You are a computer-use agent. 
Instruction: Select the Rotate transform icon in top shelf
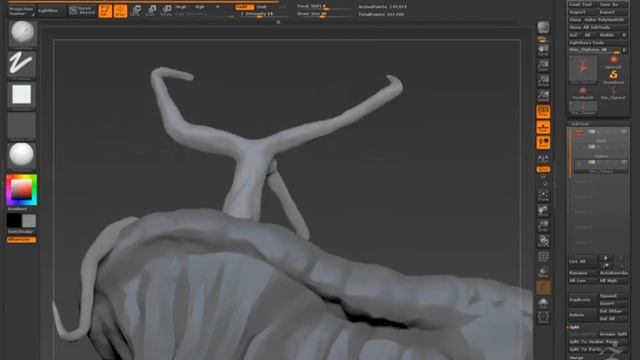coord(166,10)
